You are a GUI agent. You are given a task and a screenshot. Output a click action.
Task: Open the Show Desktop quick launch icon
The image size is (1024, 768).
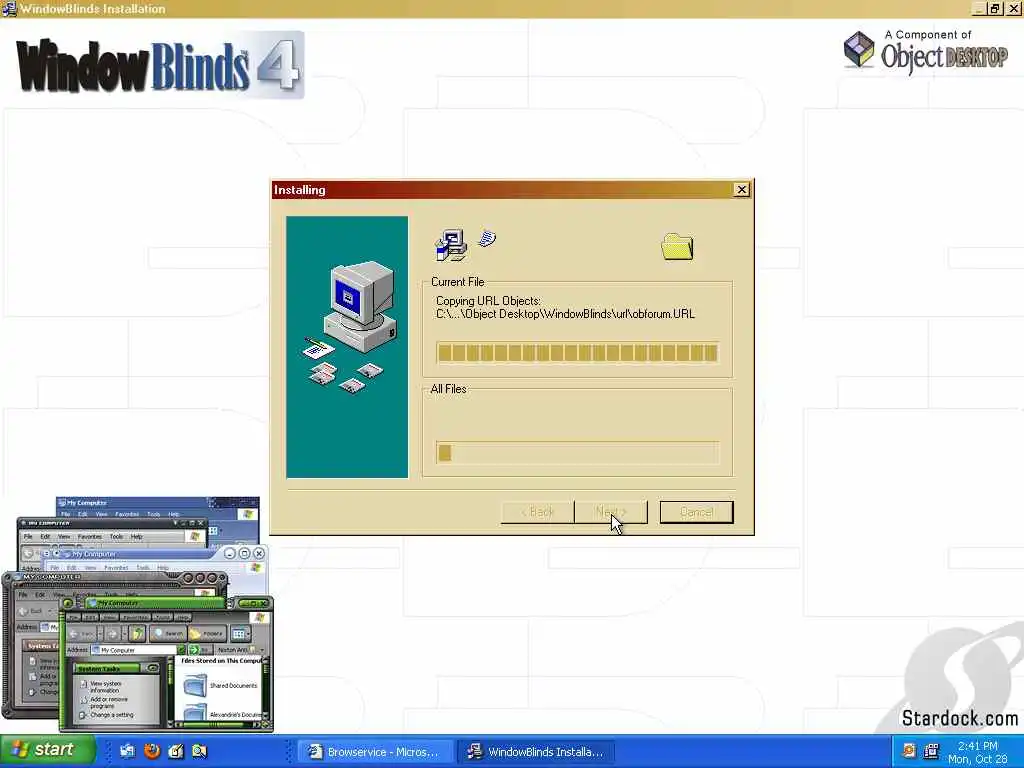click(x=127, y=751)
